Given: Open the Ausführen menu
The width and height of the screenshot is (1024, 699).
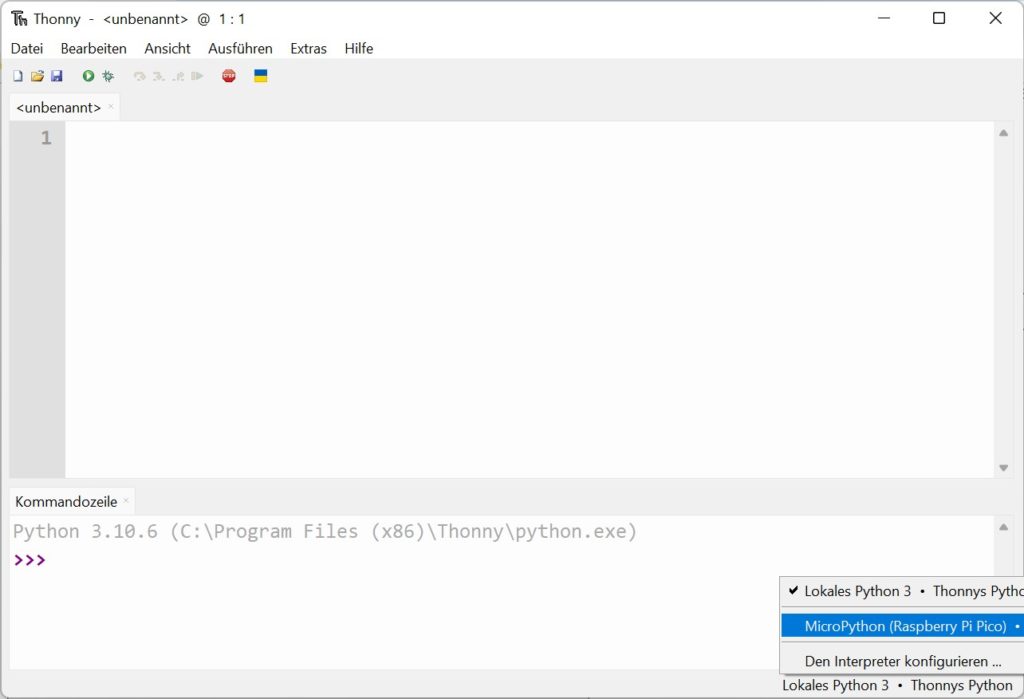Looking at the screenshot, I should 240,48.
